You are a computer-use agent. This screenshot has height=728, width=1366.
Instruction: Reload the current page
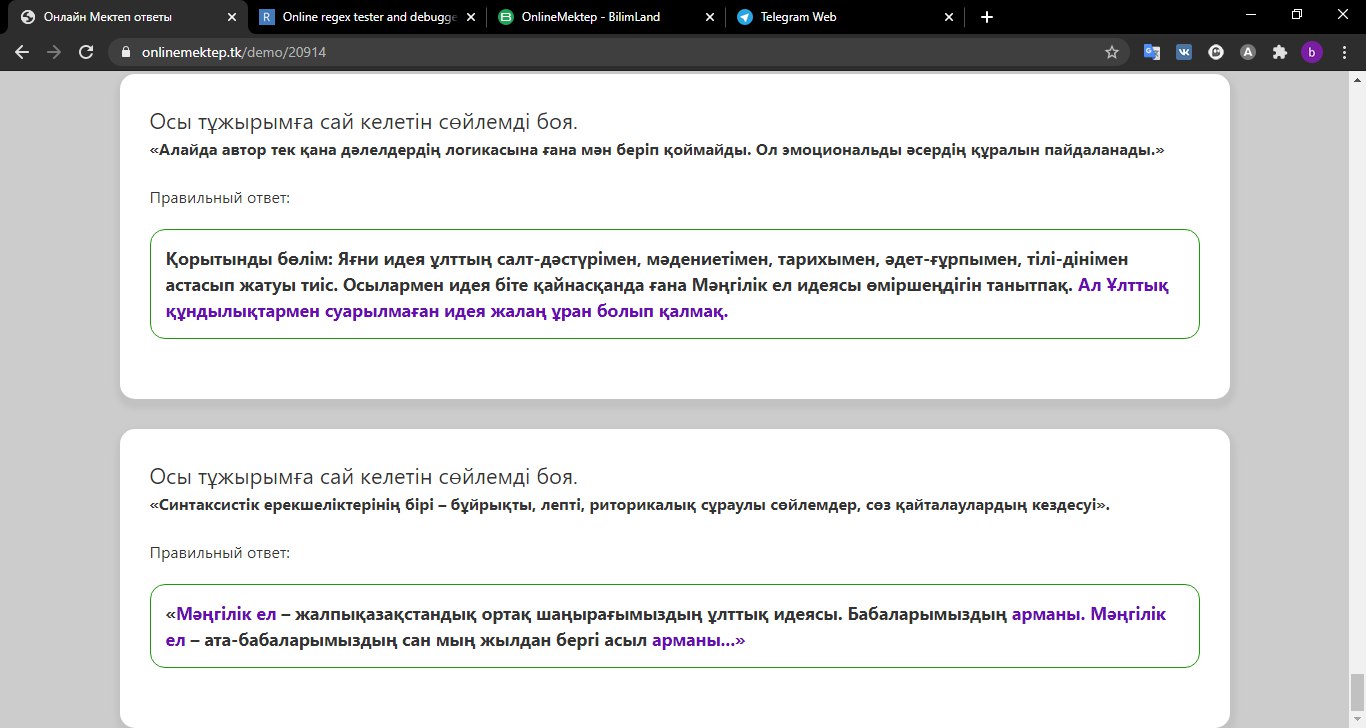[x=86, y=52]
